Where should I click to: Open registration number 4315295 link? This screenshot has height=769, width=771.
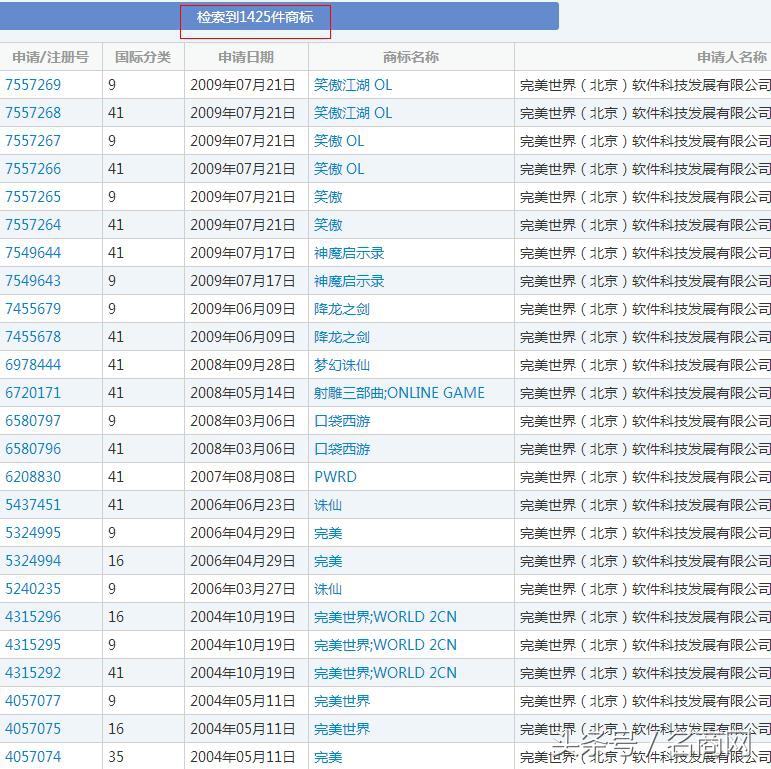click(33, 646)
